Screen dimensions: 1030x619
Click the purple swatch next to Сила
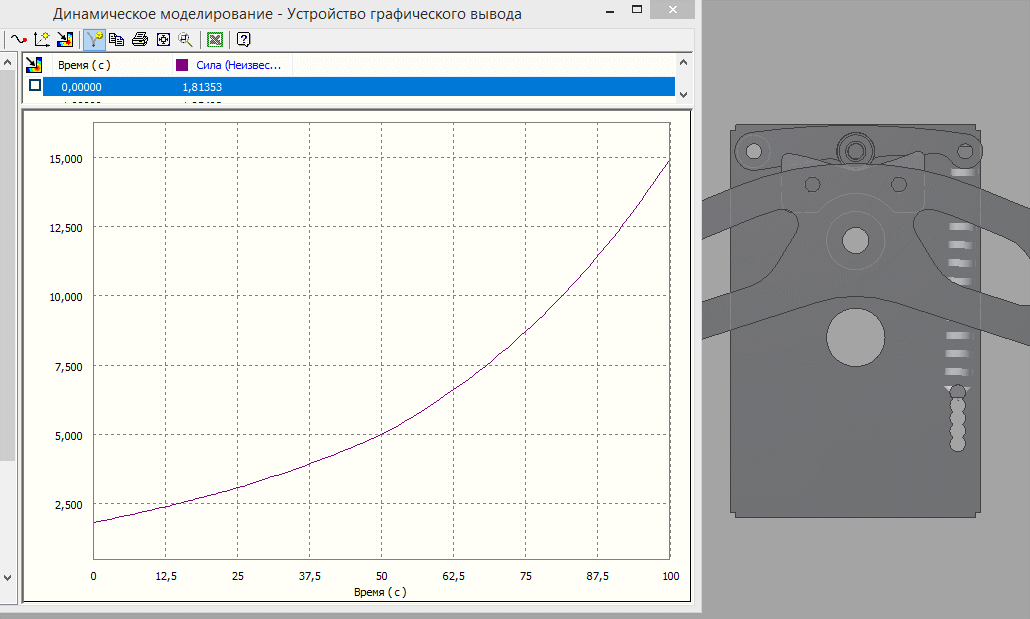pos(182,65)
